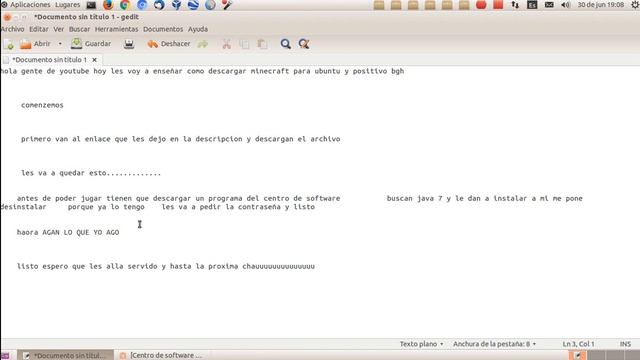Open the Texto plano language dropdown
Screen dimensions: 640x360
(422, 344)
